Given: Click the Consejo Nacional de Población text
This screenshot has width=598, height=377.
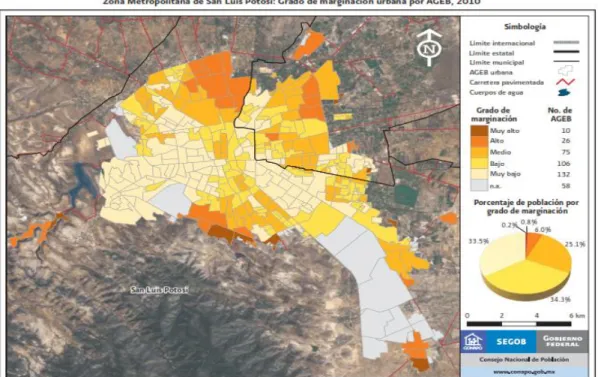Looking at the screenshot, I should tap(524, 359).
